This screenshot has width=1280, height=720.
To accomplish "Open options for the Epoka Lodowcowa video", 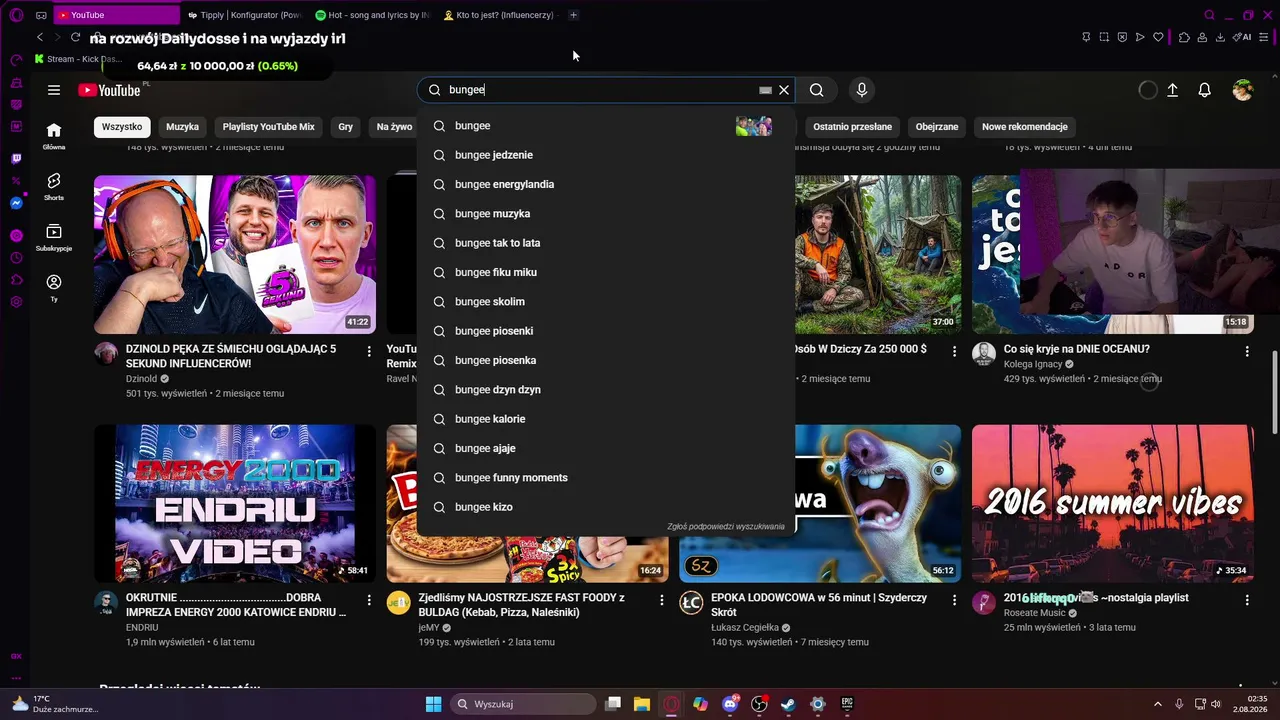I will tap(954, 600).
